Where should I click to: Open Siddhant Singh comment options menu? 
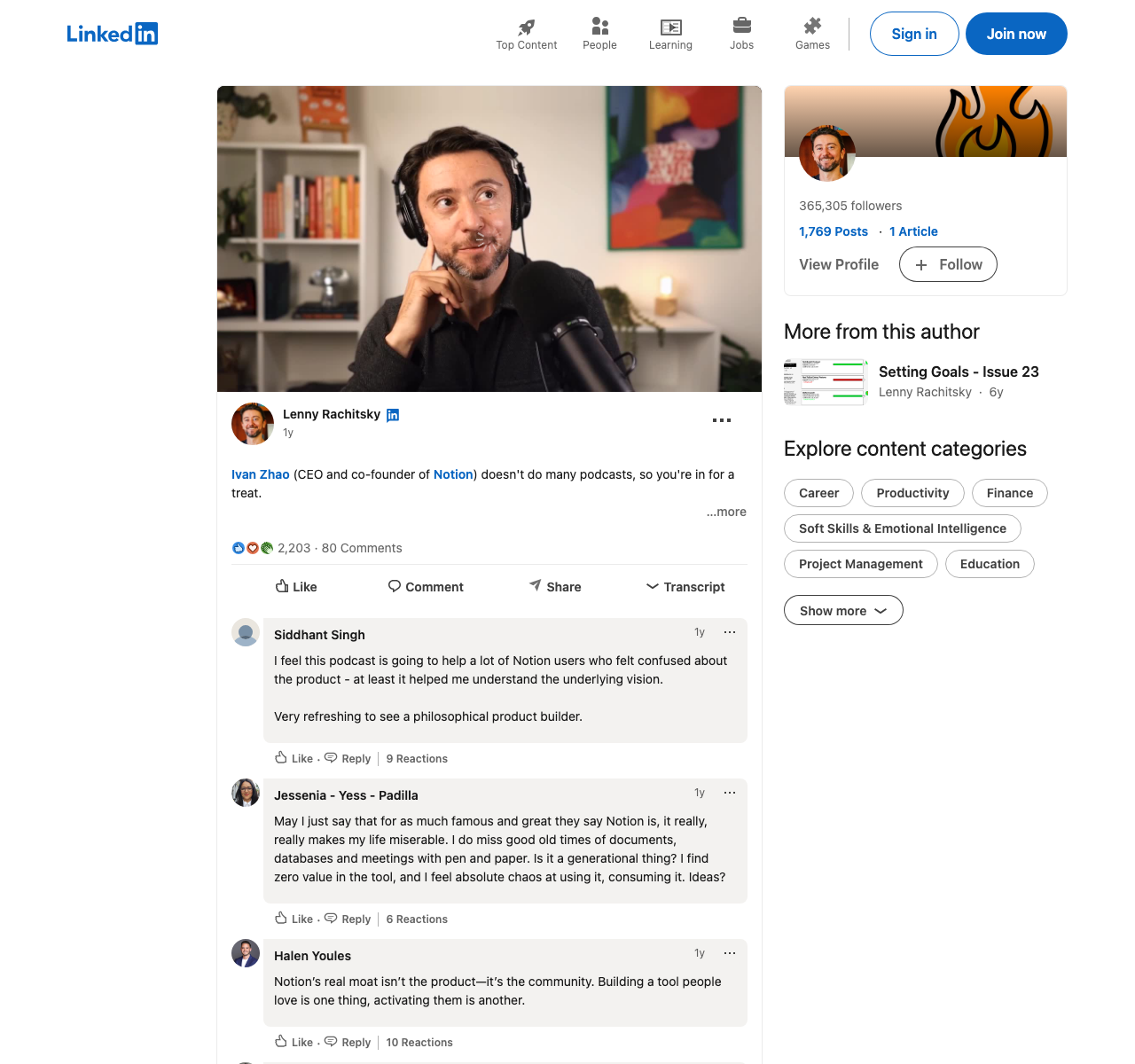(x=730, y=632)
